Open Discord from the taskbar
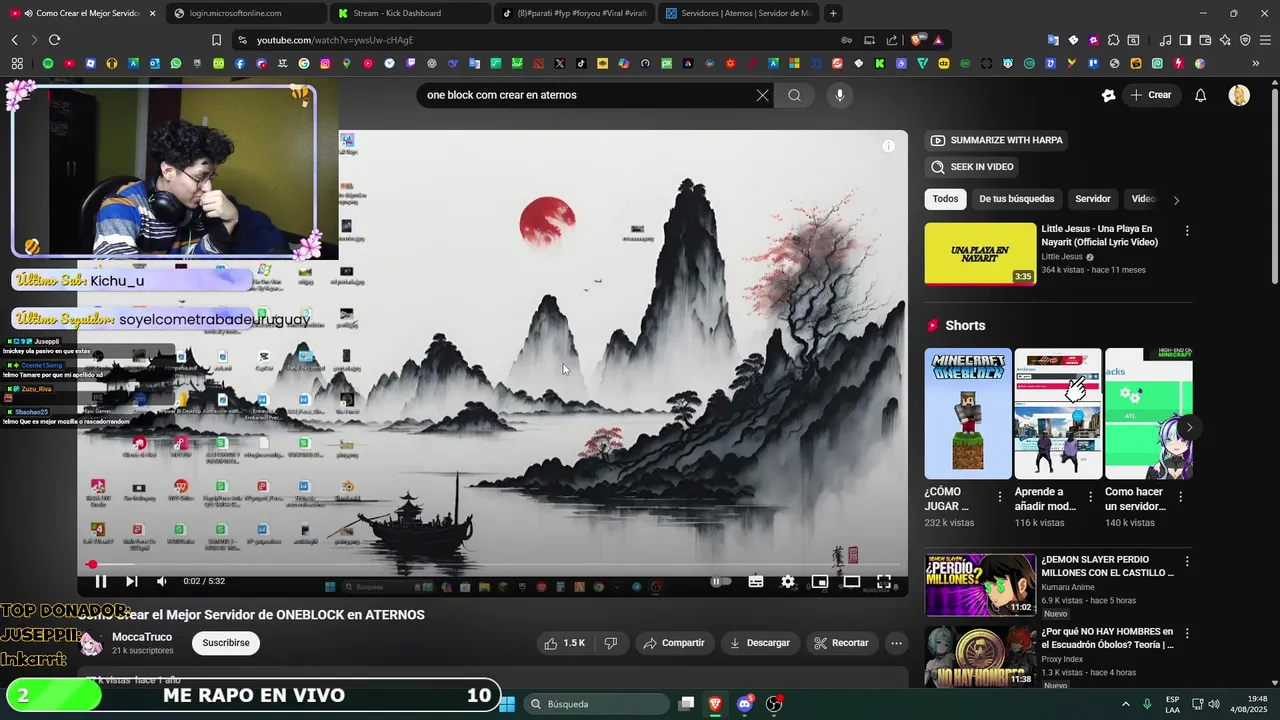 pos(745,704)
